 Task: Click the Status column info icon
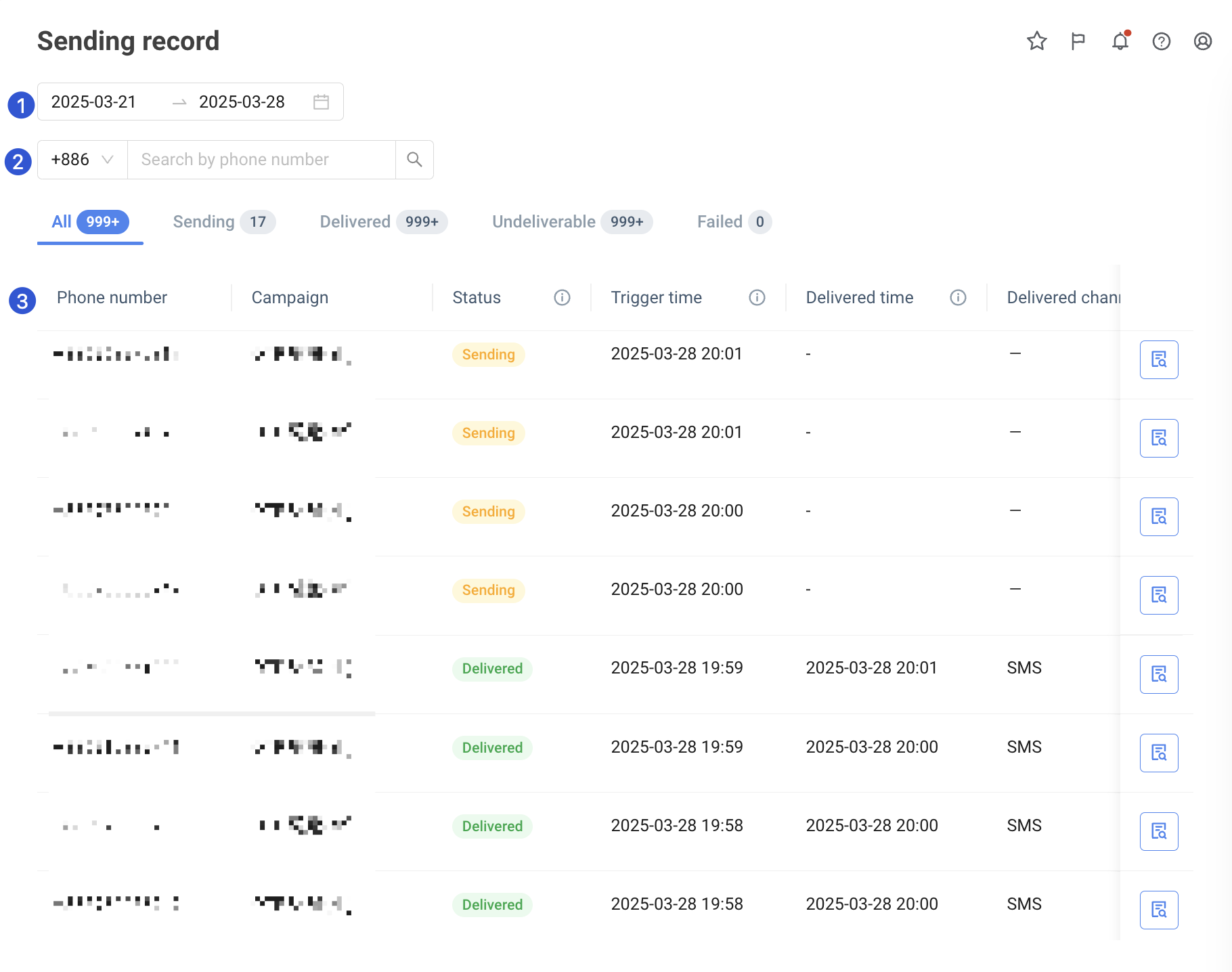coord(562,298)
